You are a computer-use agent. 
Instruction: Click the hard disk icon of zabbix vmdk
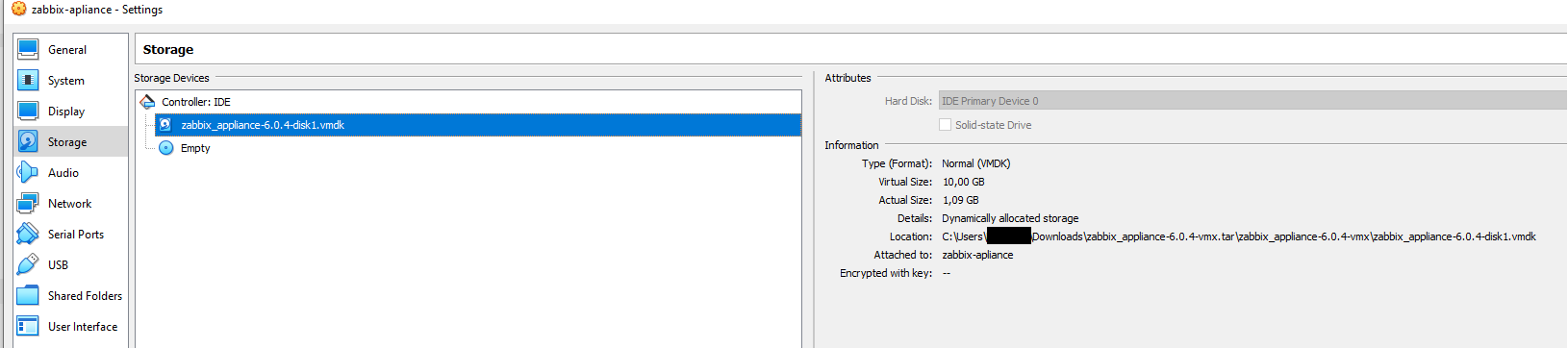point(165,124)
